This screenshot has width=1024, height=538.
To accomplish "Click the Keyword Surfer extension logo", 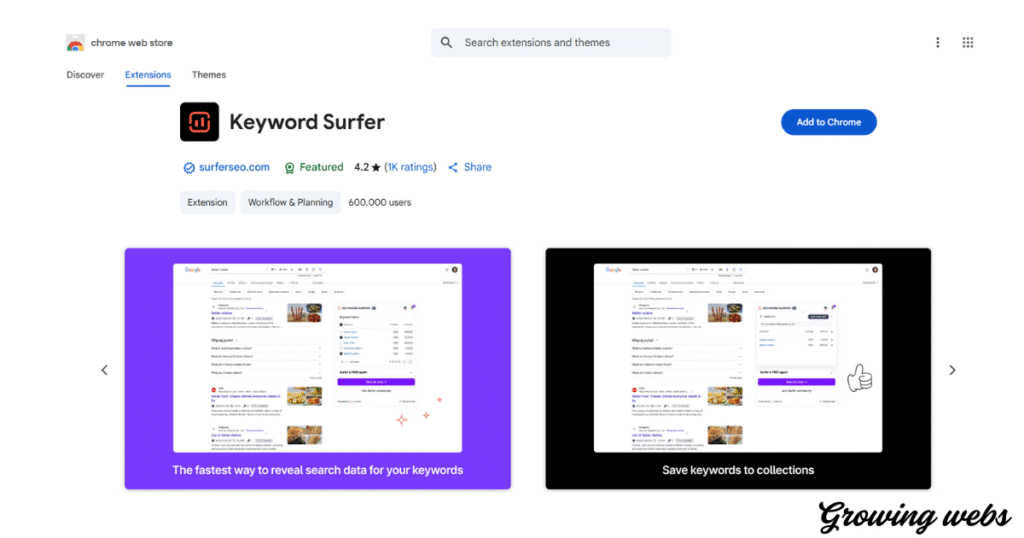I will [x=199, y=121].
